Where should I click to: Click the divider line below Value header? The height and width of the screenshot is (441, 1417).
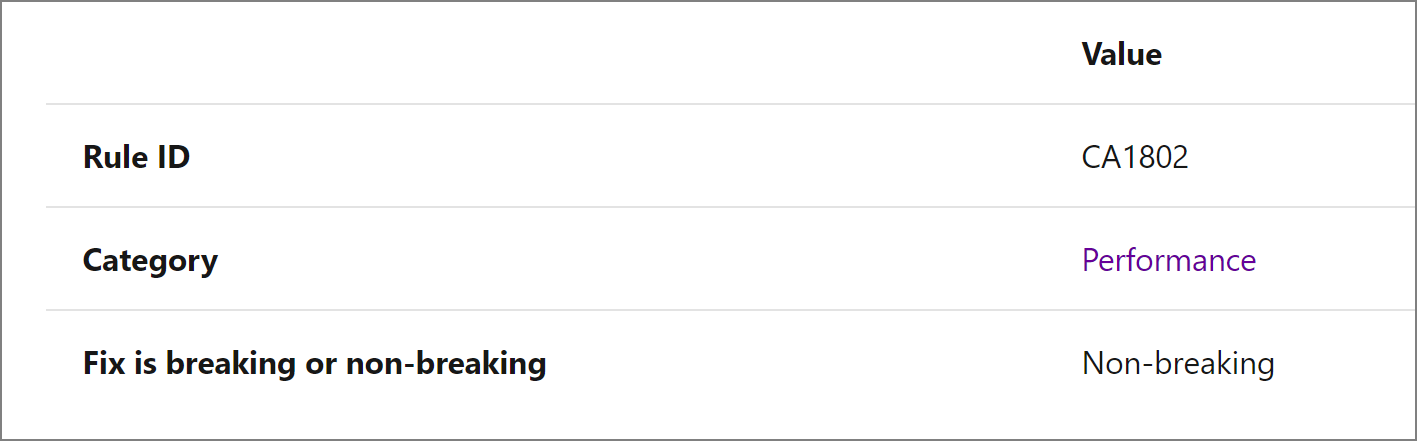point(730,104)
